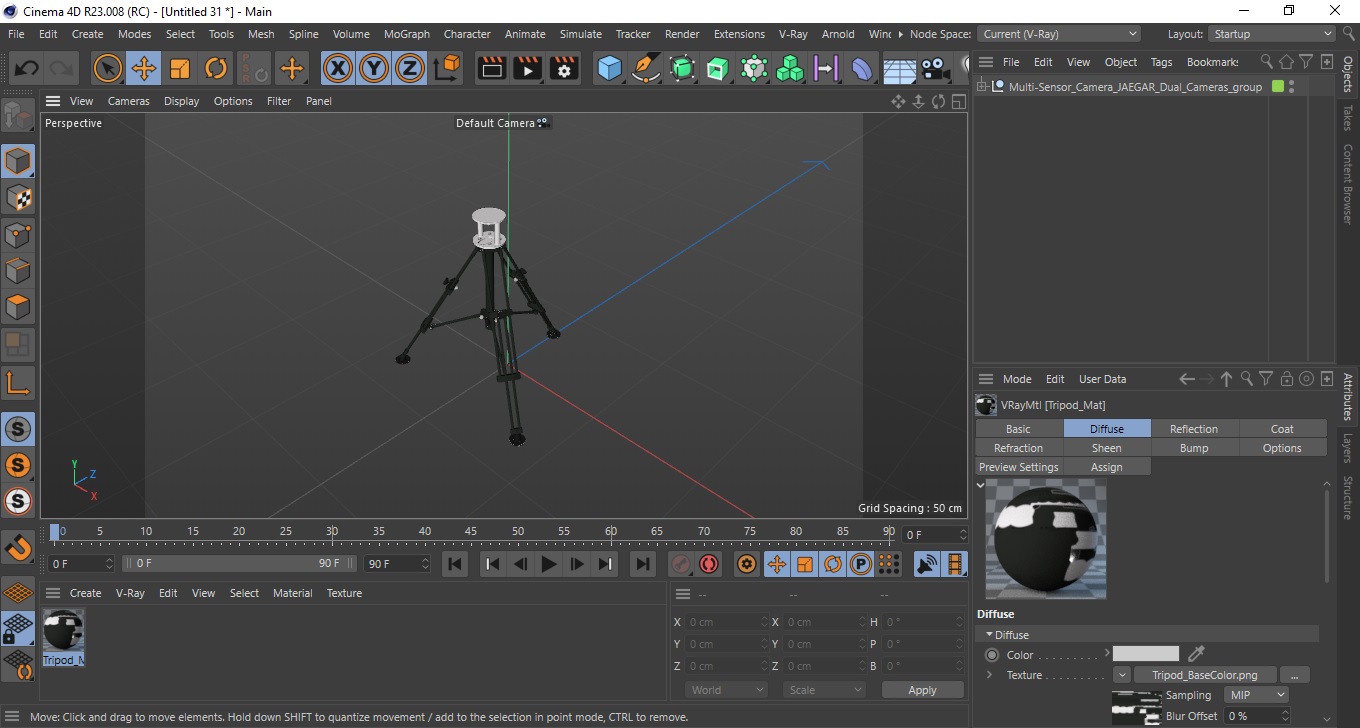1360x728 pixels.
Task: Click texture browse ellipsis button
Action: pos(1294,675)
